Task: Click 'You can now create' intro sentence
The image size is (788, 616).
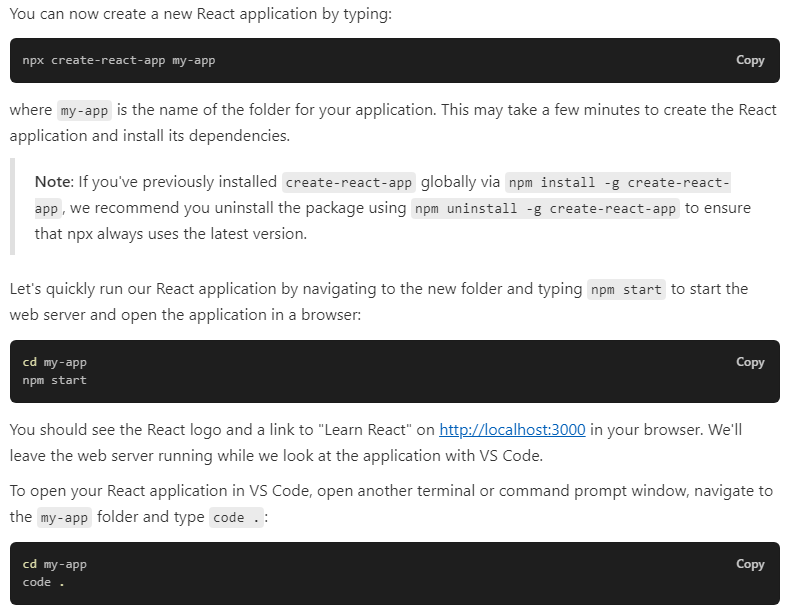Action: point(201,14)
